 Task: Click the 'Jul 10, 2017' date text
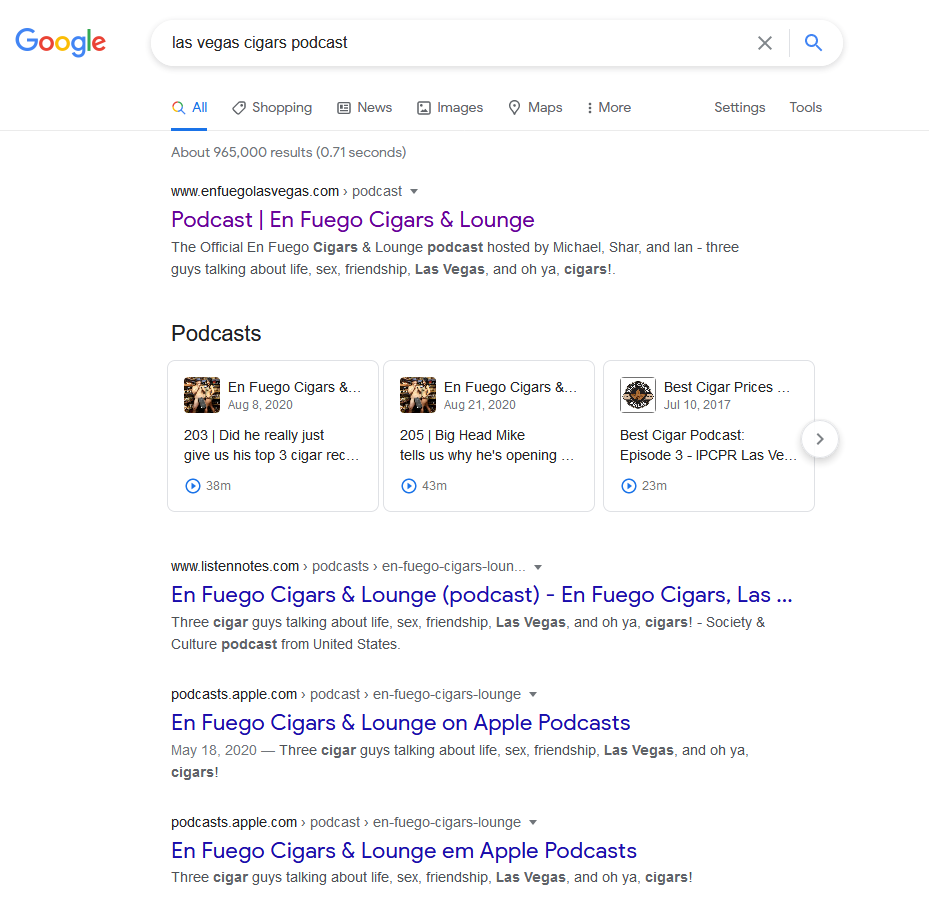point(697,405)
